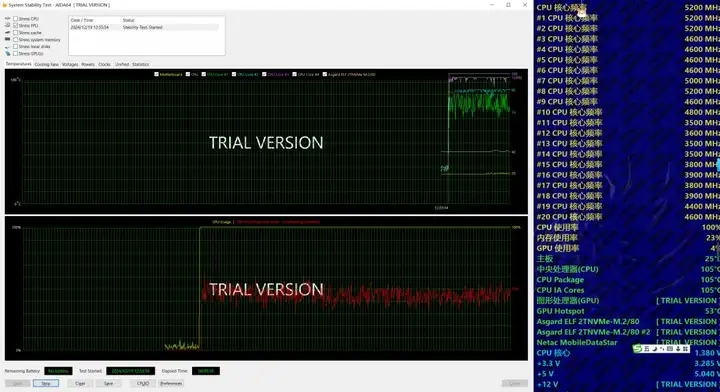Click the cache stress icon
720x392 pixels.
[7, 33]
